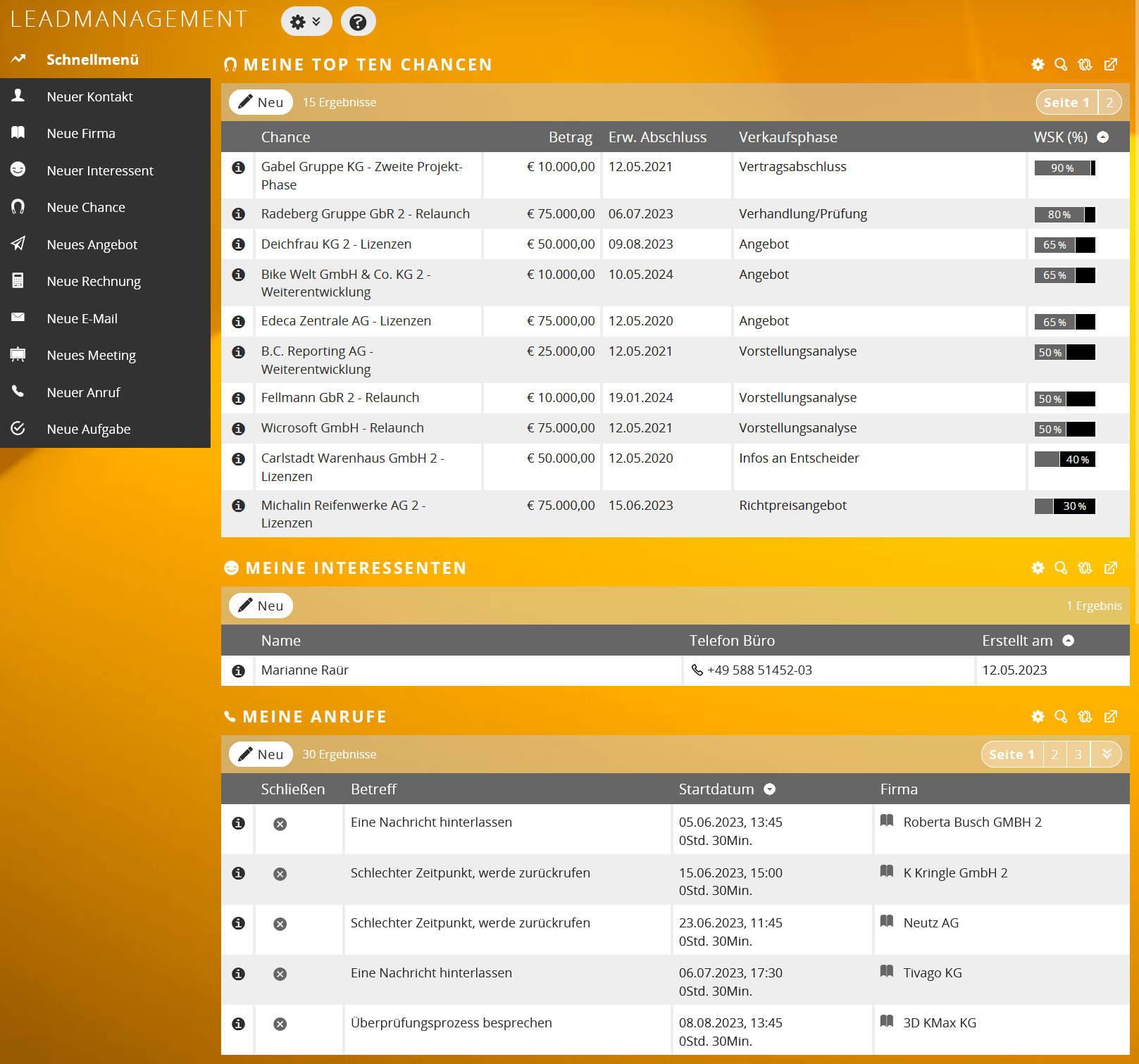This screenshot has height=1064, width=1139.
Task: Search within Meine Interessenten panel
Action: pos(1061,568)
